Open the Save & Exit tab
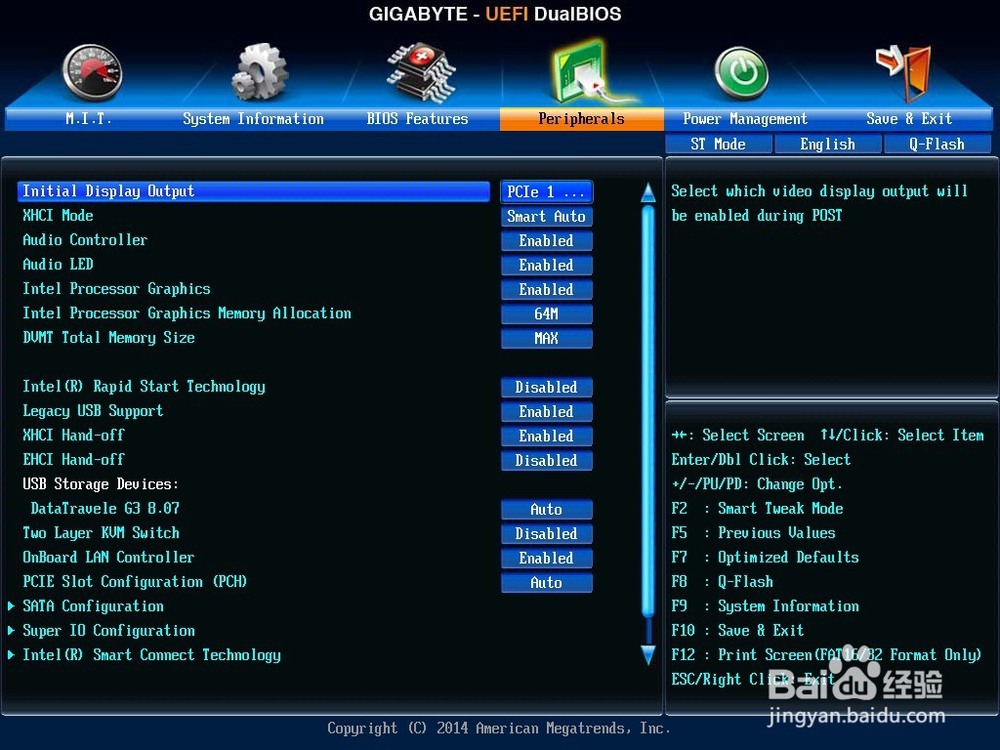The height and width of the screenshot is (750, 1000). [909, 119]
